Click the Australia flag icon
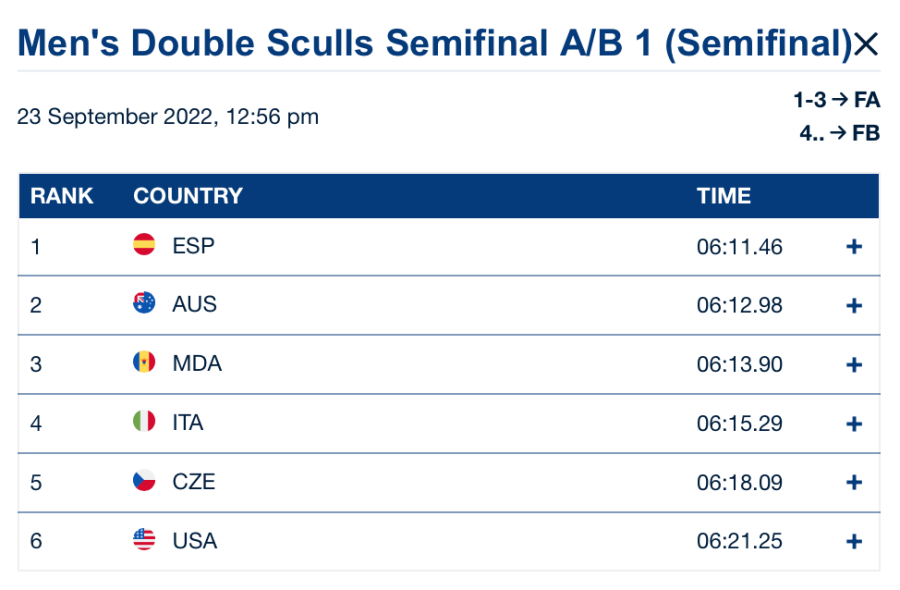Image resolution: width=900 pixels, height=590 pixels. (144, 304)
